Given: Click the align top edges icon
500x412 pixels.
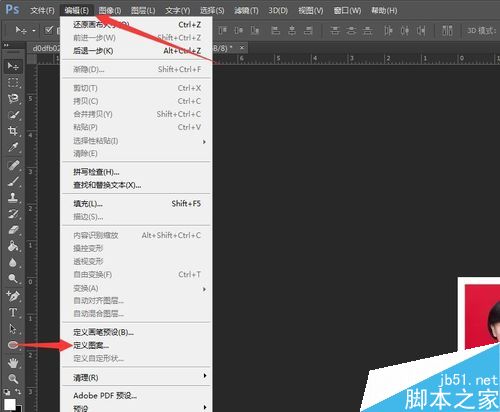Looking at the screenshot, I should coord(222,31).
